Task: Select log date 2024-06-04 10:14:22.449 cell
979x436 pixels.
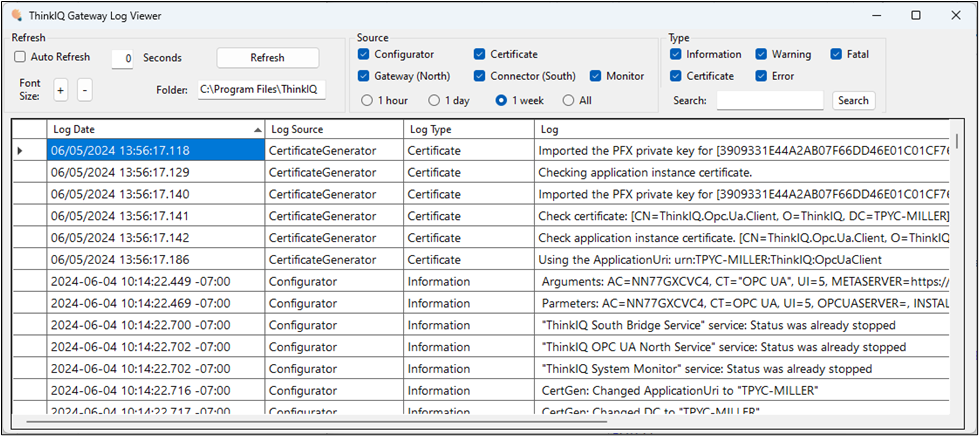Action: [156, 282]
